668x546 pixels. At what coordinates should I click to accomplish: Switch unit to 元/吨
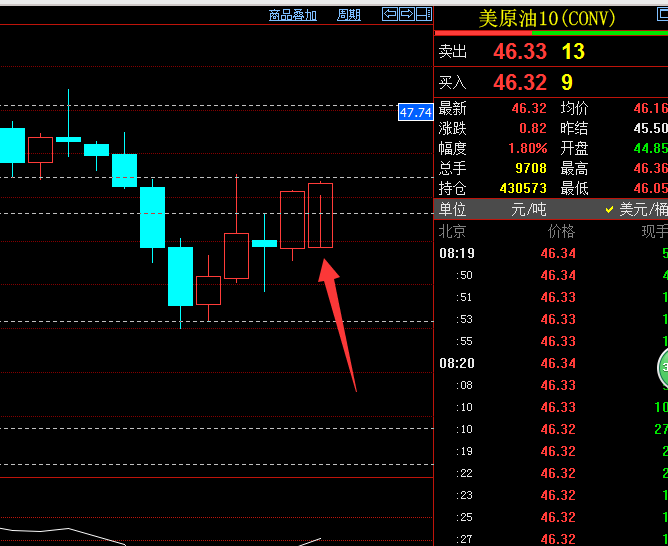tap(529, 209)
